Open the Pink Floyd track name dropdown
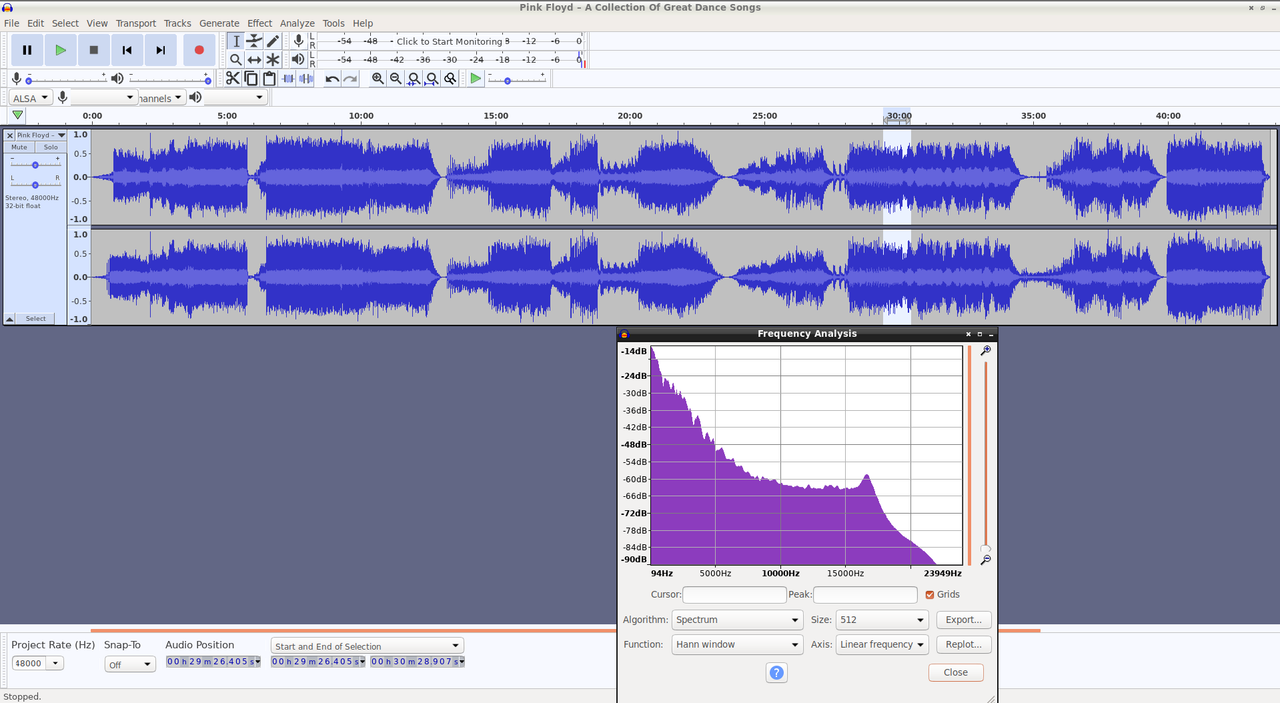Screen dimensions: 1280x703 pos(41,135)
